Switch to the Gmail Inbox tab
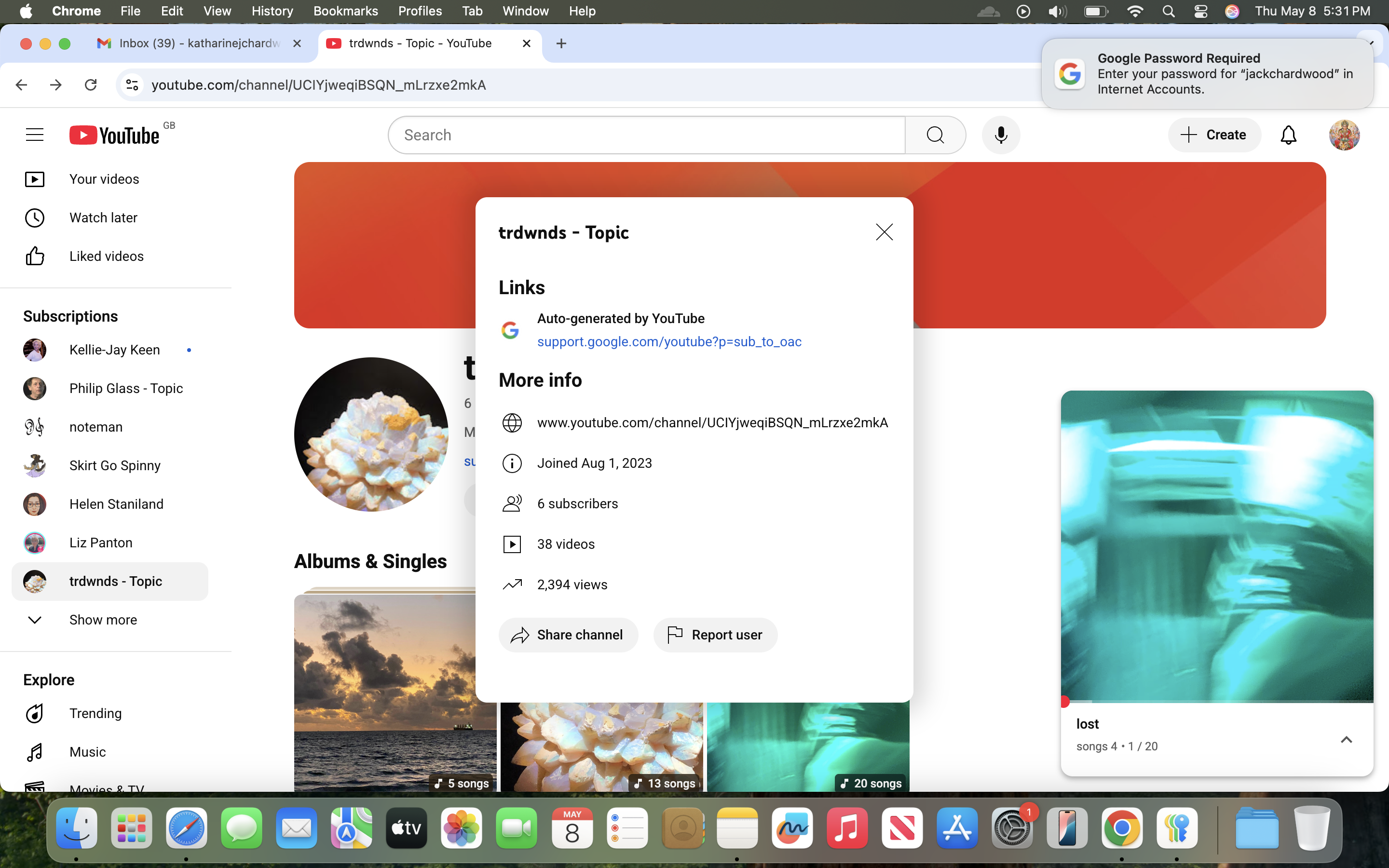Image resolution: width=1389 pixels, height=868 pixels. pos(200,43)
